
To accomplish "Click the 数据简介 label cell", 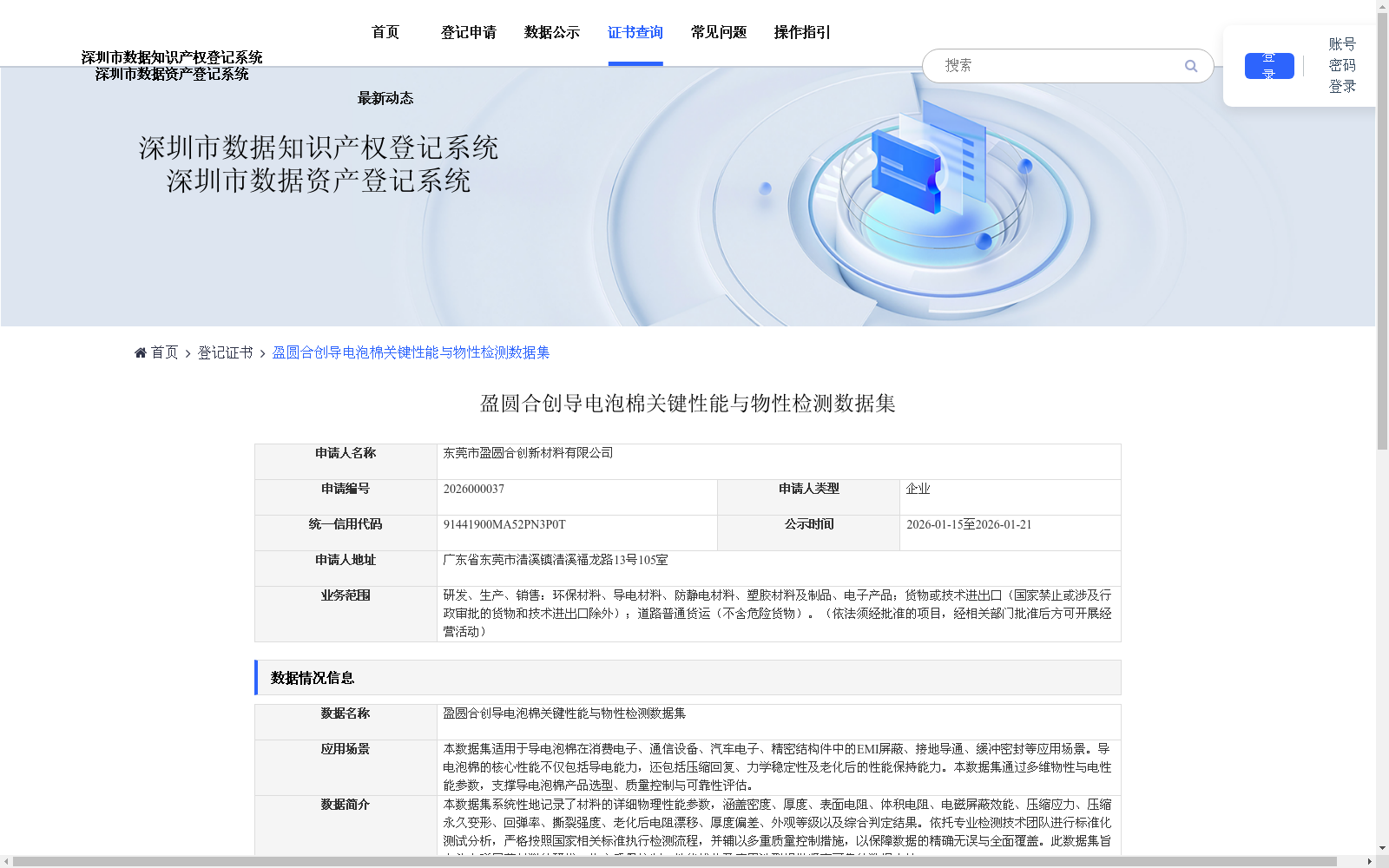I will [346, 825].
